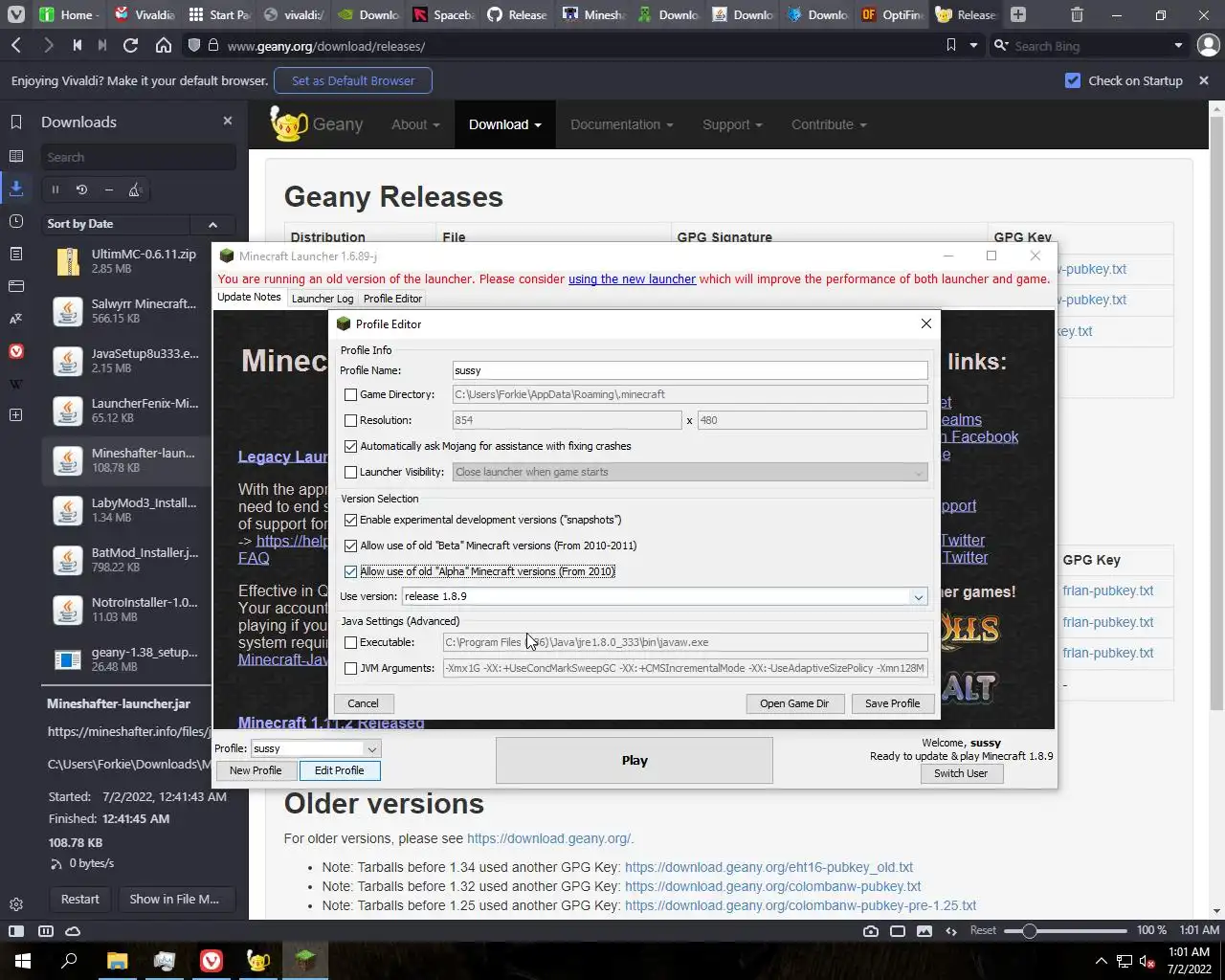Open the Vivaldi menu logo button

tap(16, 15)
